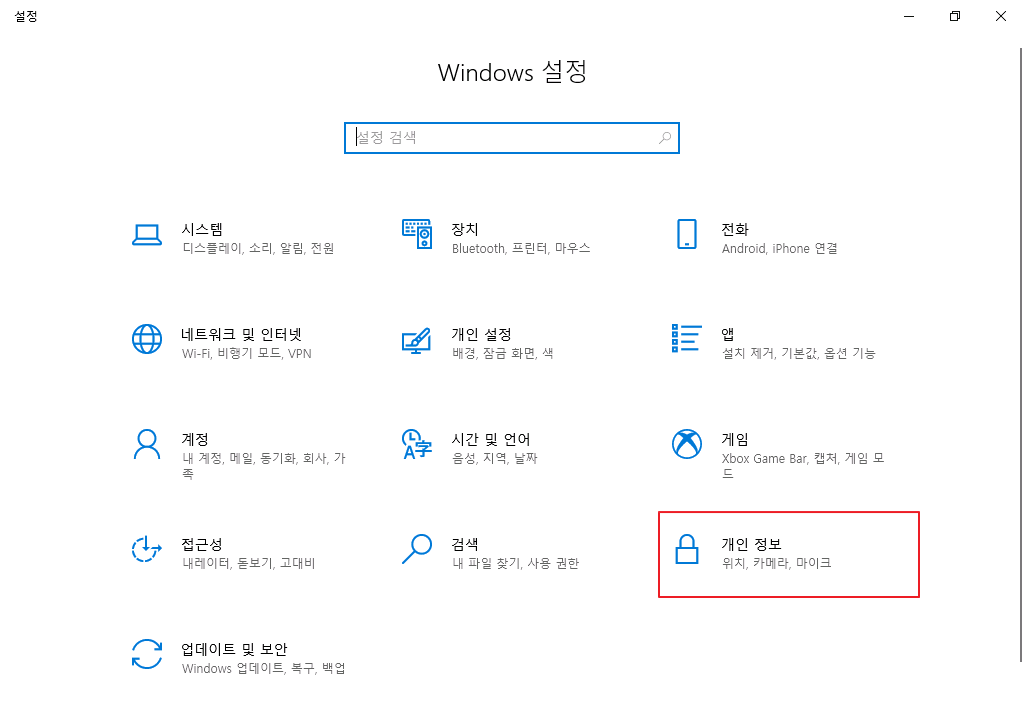This screenshot has width=1024, height=728.
Task: Close the 설정 window
Action: tap(1000, 16)
